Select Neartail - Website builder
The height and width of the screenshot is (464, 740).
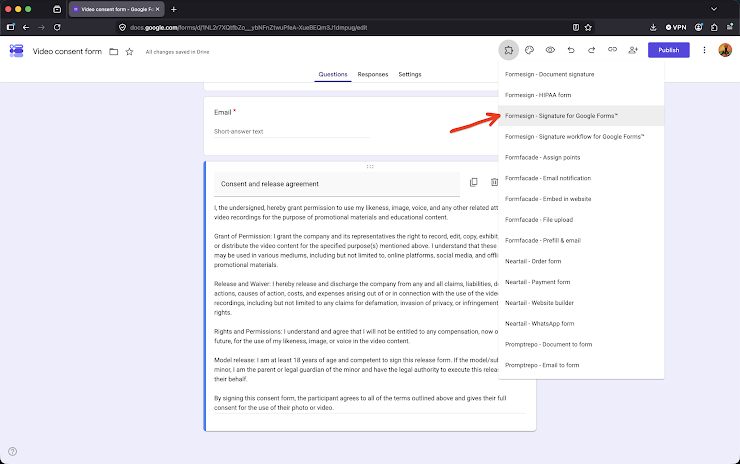point(581,303)
